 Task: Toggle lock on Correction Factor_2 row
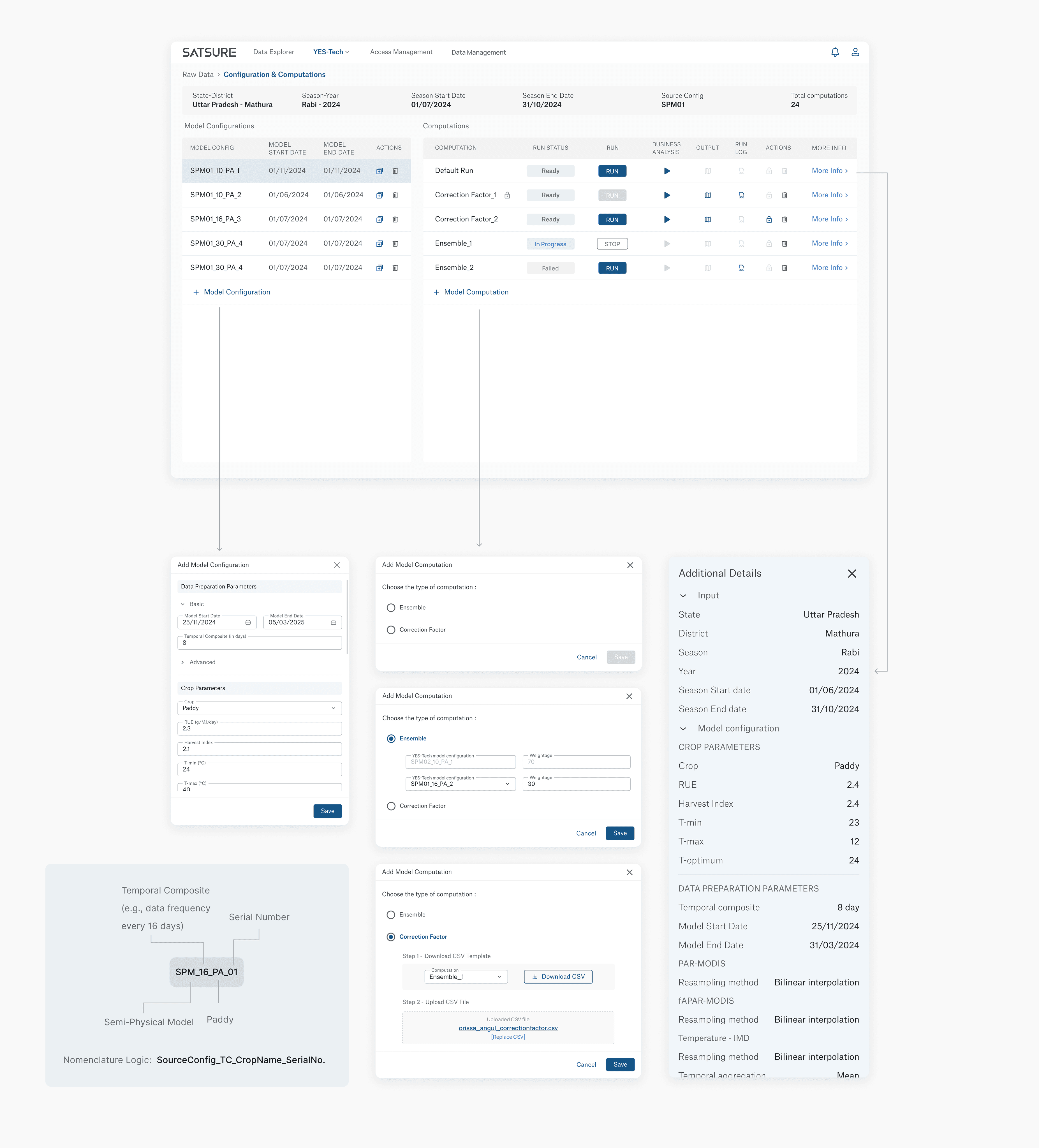pos(769,220)
